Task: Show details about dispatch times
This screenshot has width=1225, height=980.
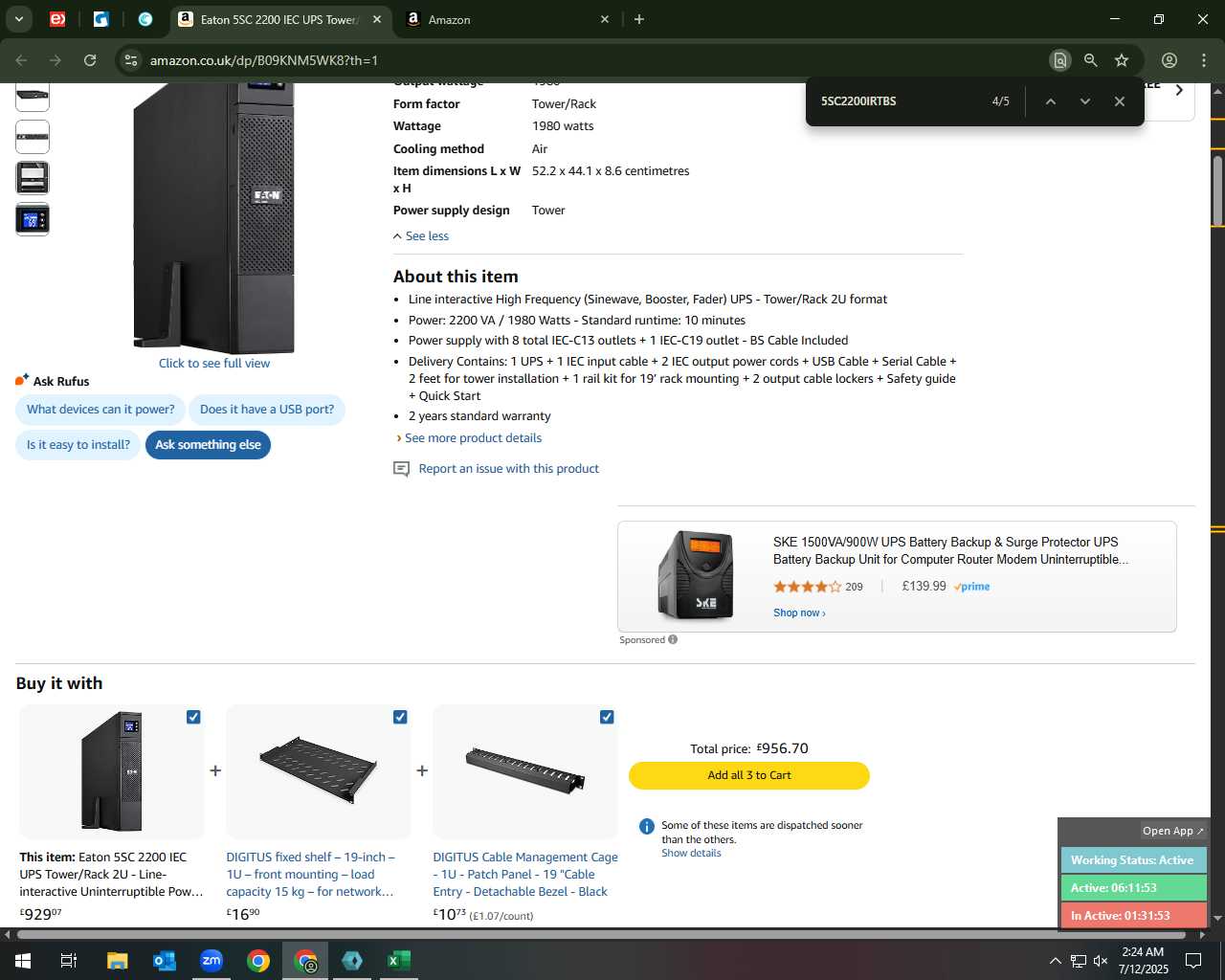Action: pyautogui.click(x=691, y=854)
